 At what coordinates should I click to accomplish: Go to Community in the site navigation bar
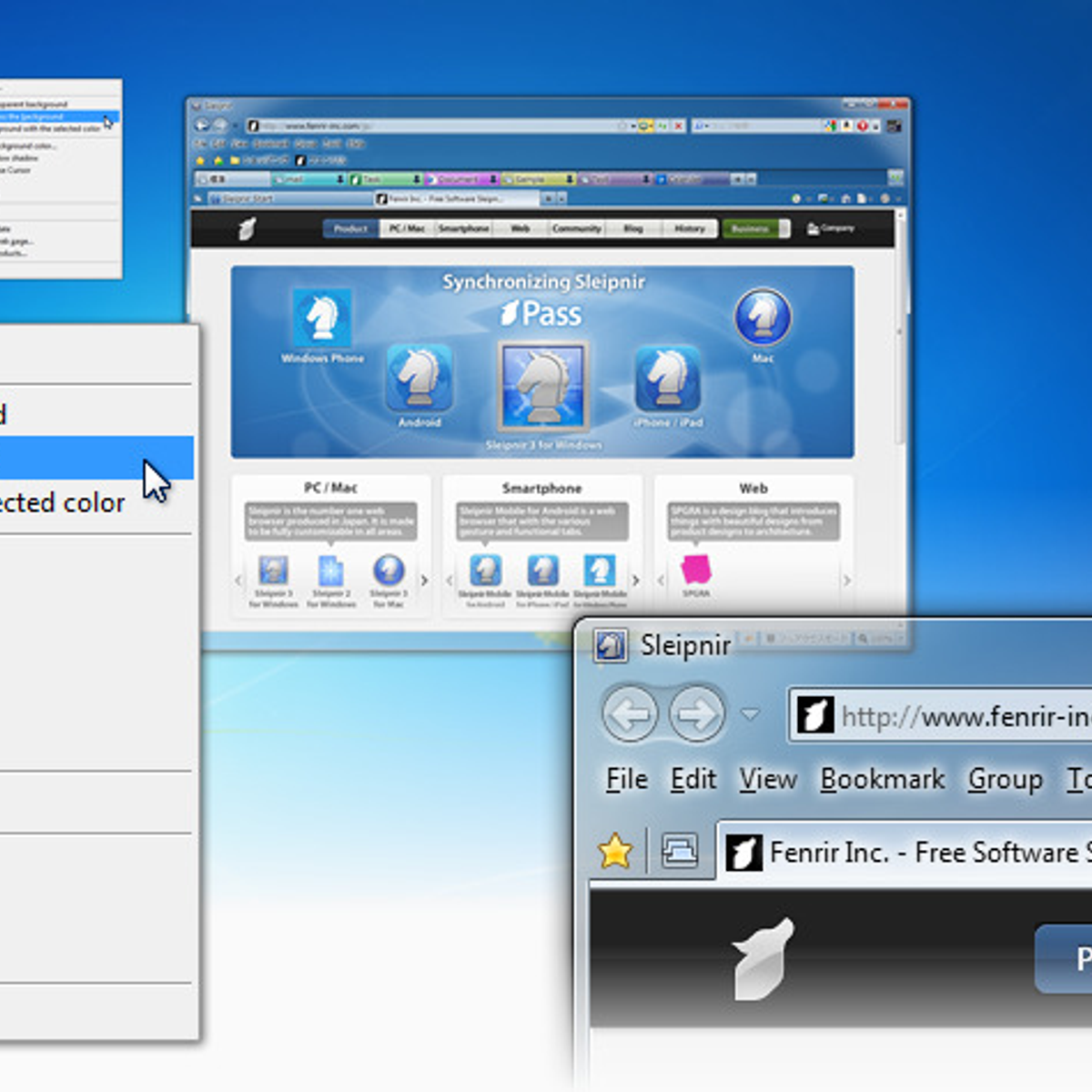tap(576, 228)
